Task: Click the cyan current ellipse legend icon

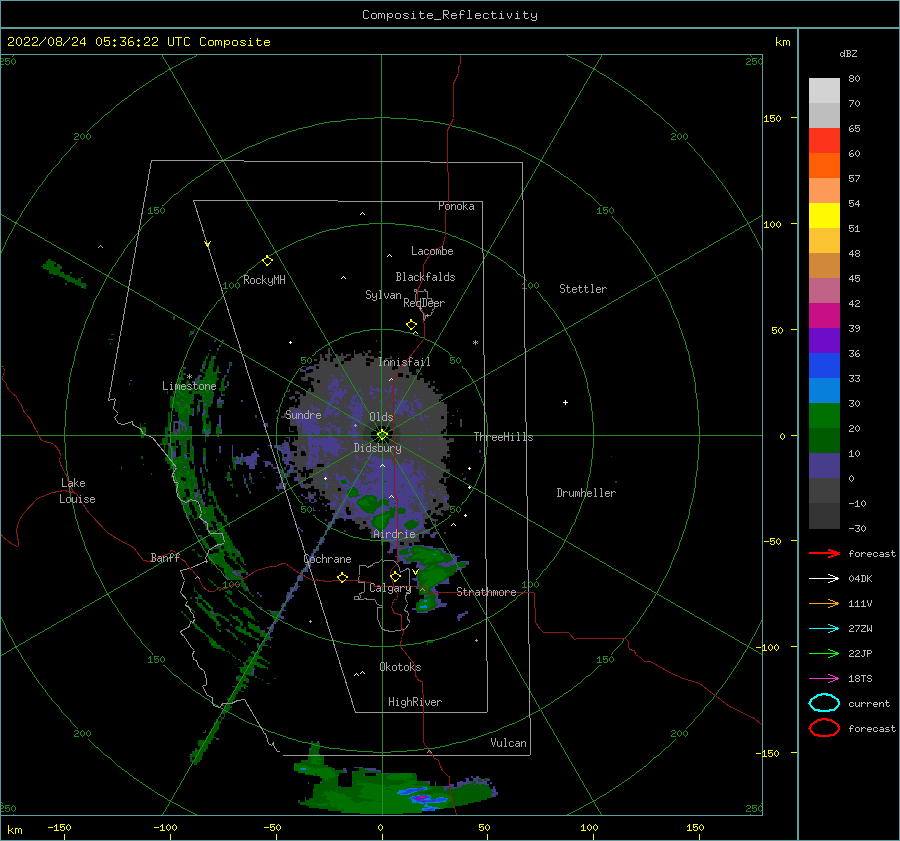Action: pyautogui.click(x=824, y=703)
